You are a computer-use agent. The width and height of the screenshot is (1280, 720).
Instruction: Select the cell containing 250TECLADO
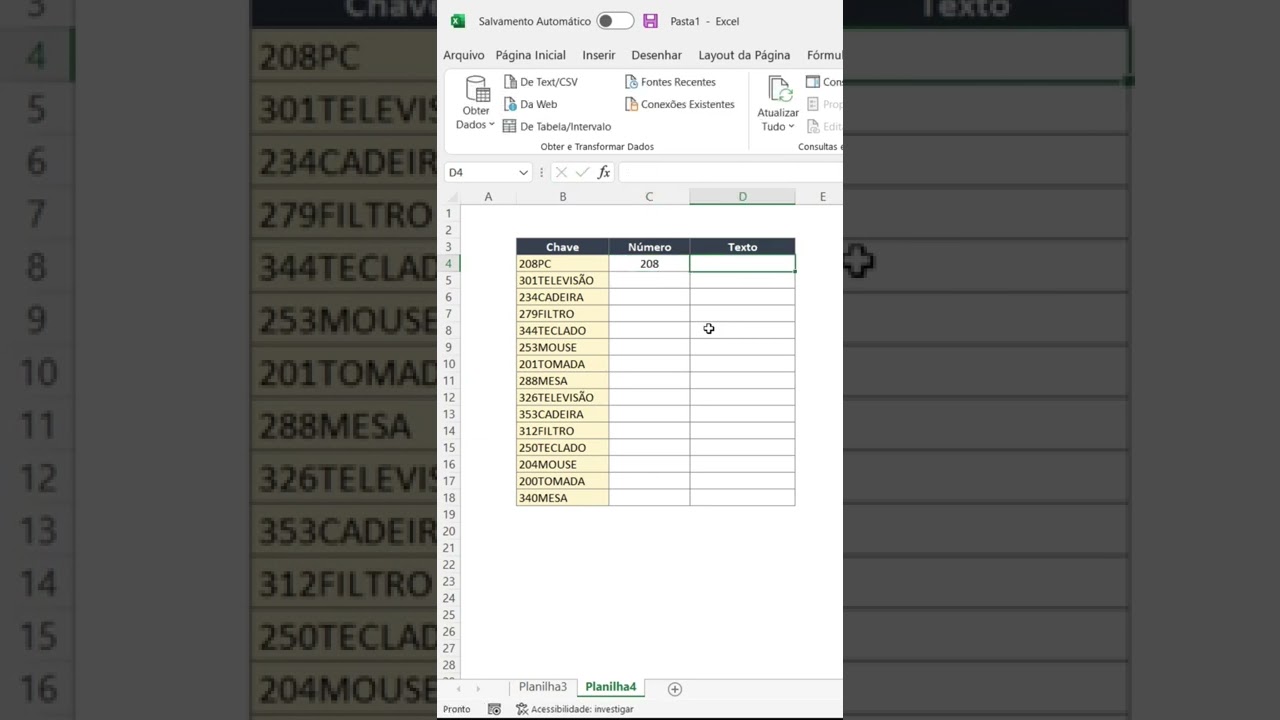point(562,448)
